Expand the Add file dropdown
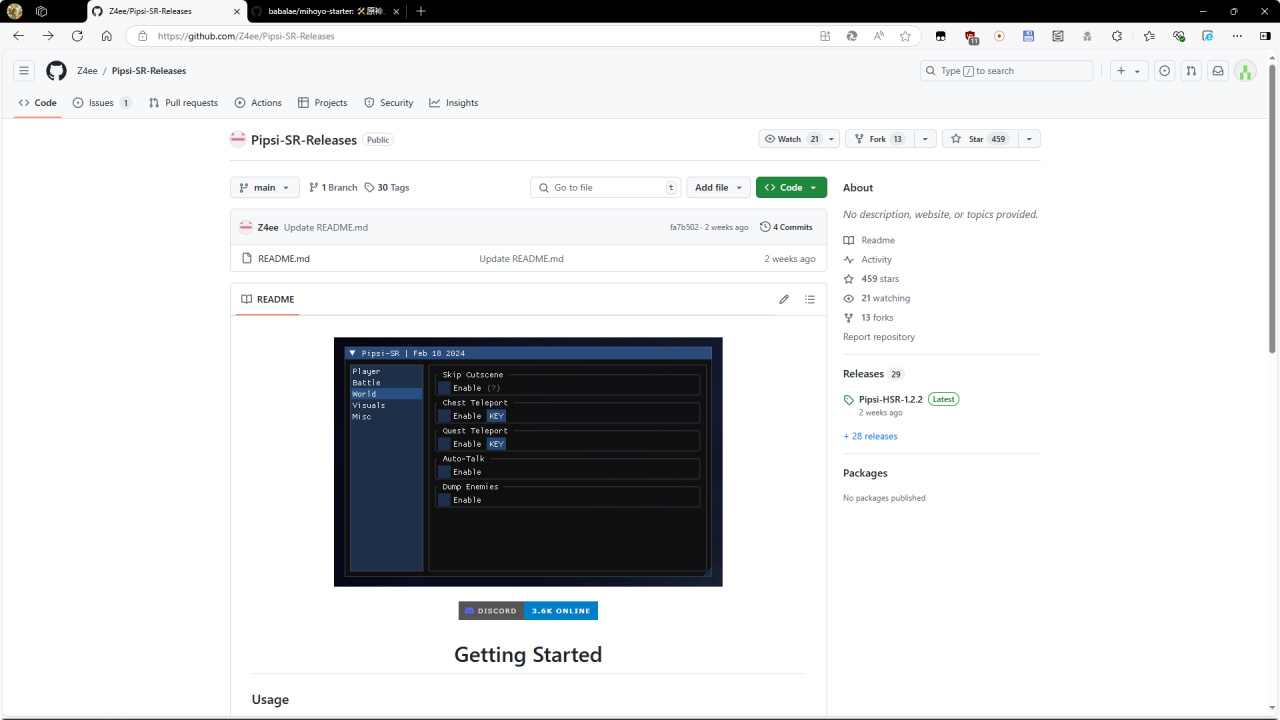Viewport: 1280px width, 720px height. (x=718, y=187)
